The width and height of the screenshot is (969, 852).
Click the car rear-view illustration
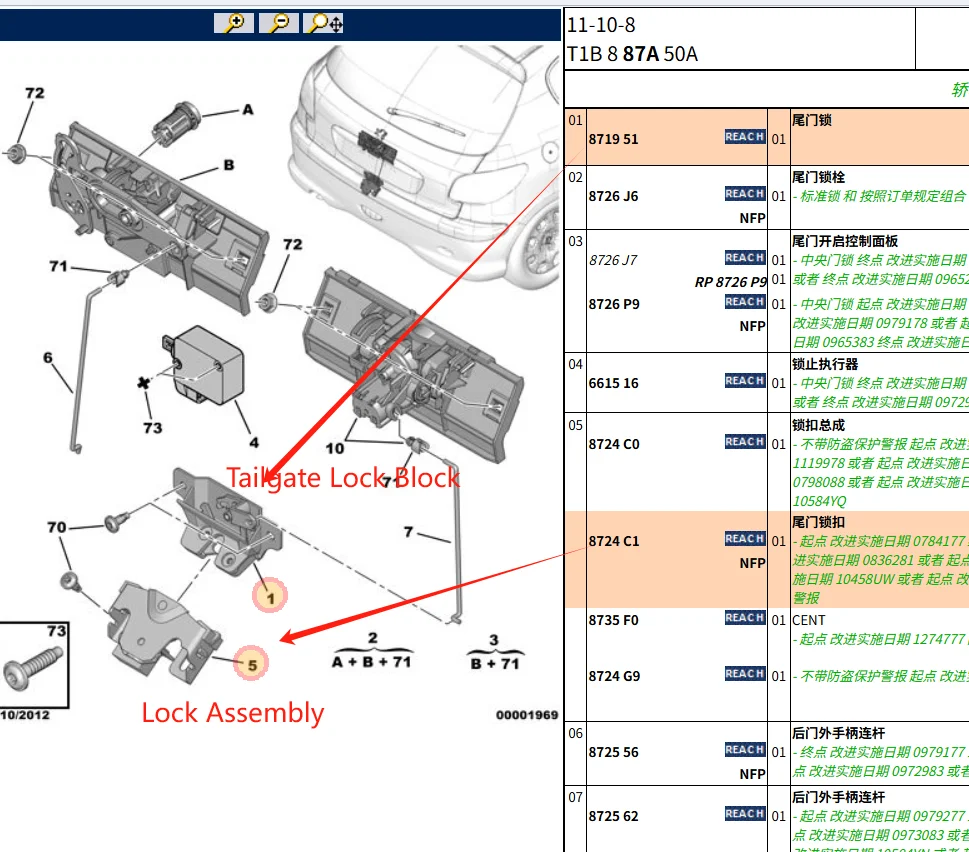[426, 167]
